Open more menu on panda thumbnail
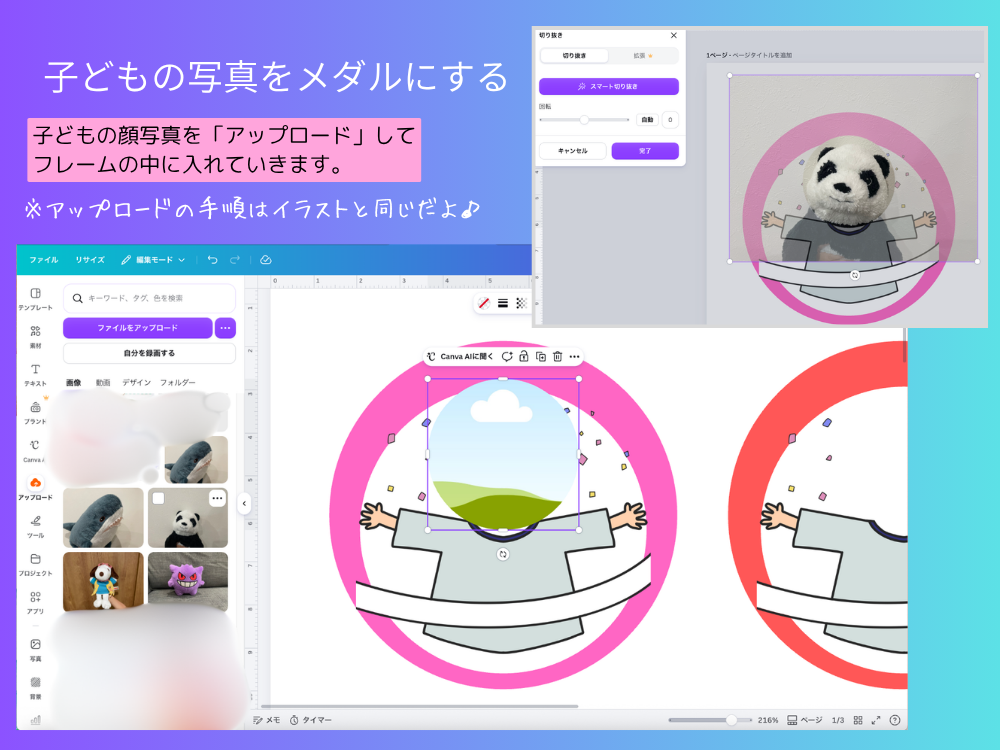Image resolution: width=1000 pixels, height=750 pixels. (217, 498)
